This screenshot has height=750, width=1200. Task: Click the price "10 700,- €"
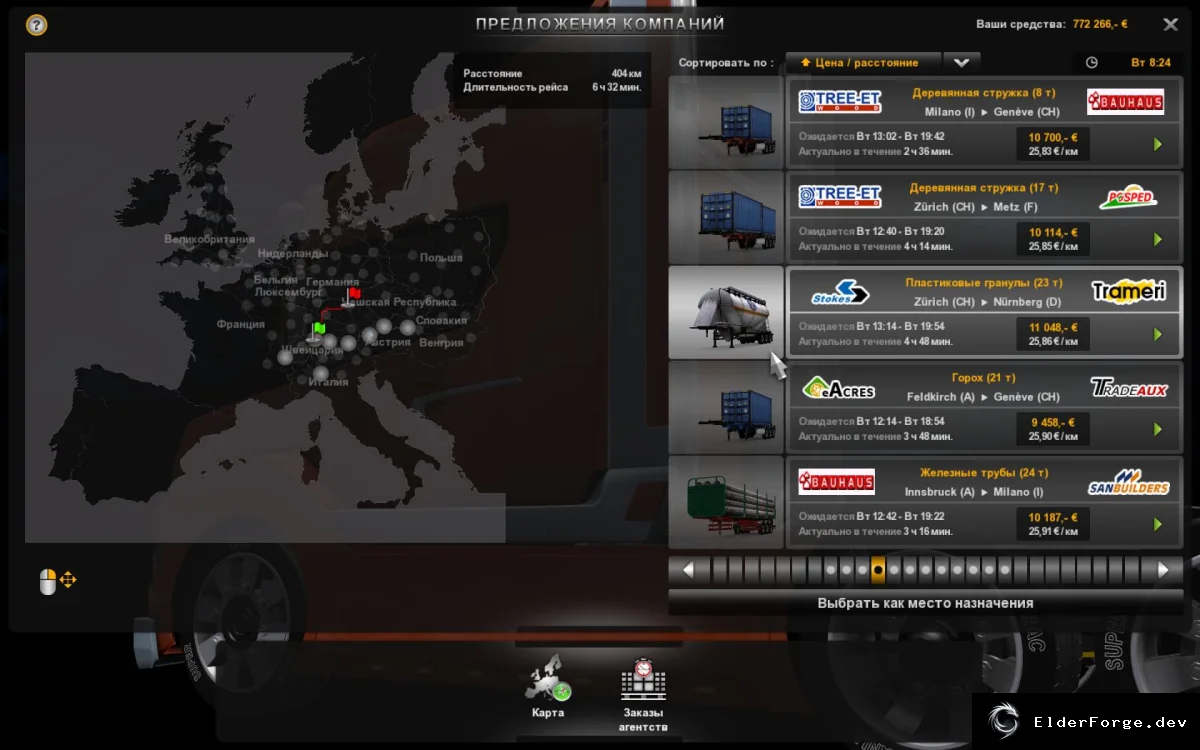(x=1053, y=136)
